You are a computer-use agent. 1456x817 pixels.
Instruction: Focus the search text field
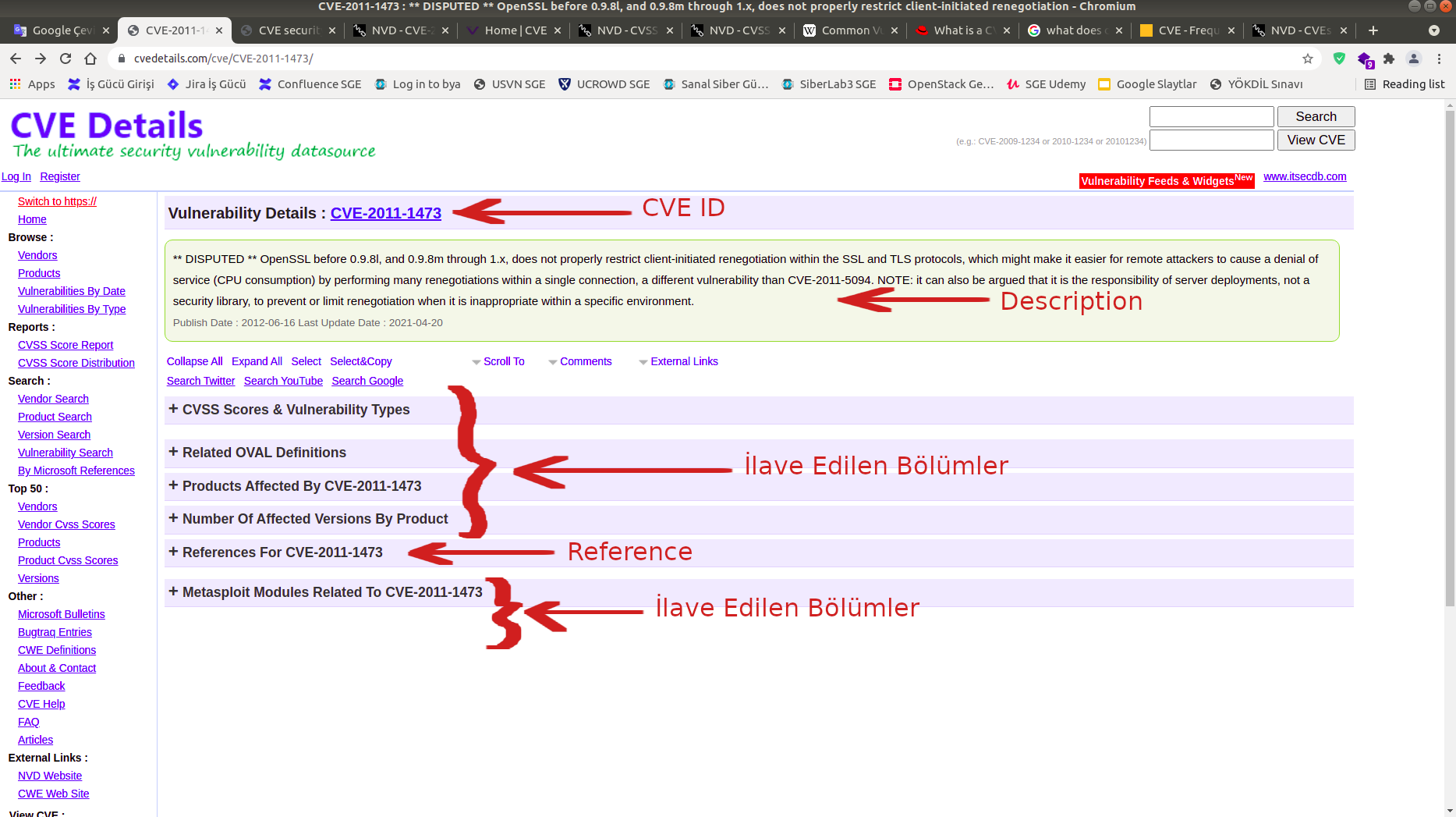click(x=1211, y=116)
